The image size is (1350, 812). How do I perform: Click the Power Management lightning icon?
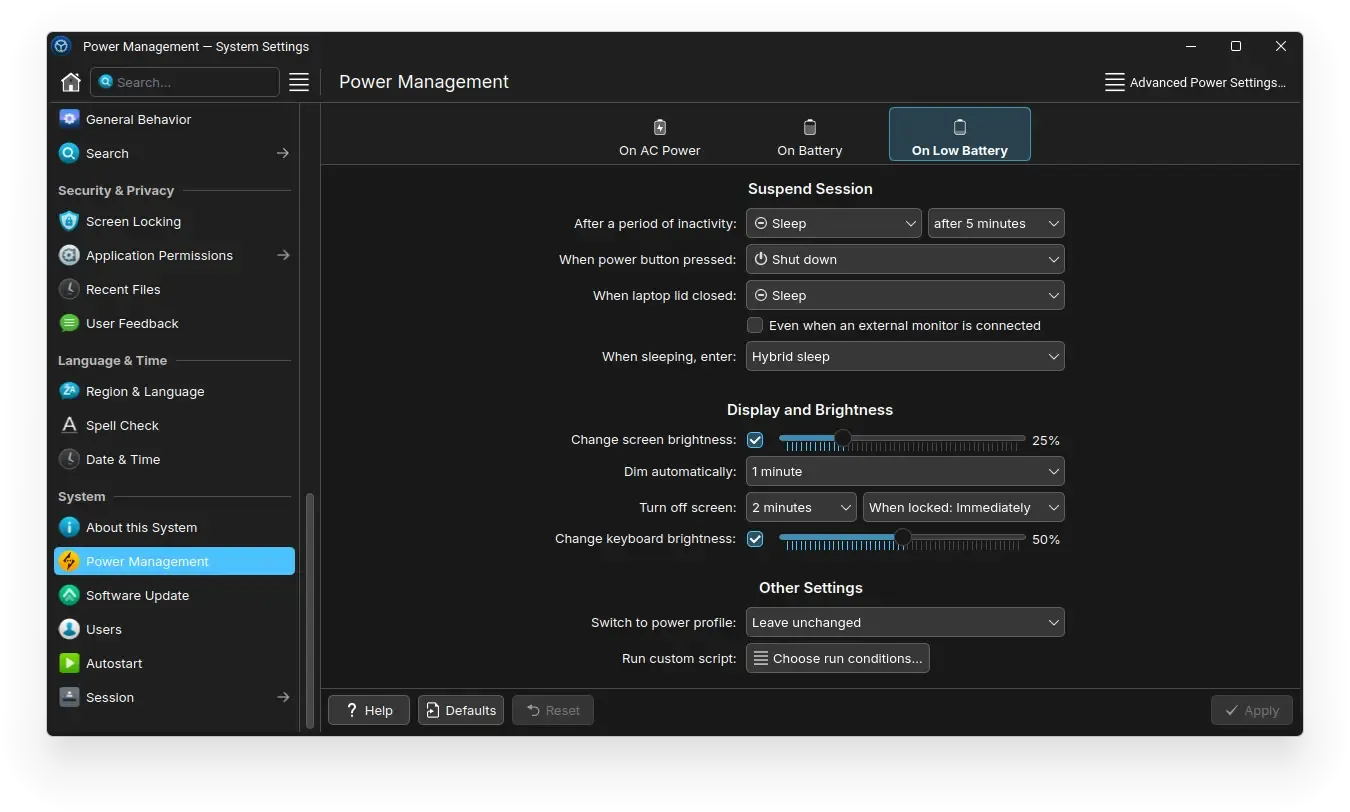pos(69,561)
